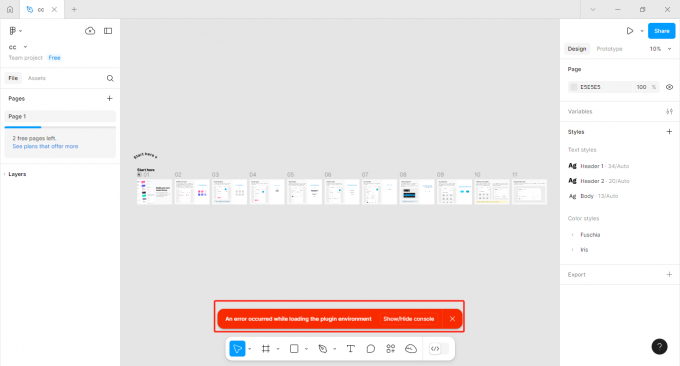Select the Comment tool

click(370, 349)
